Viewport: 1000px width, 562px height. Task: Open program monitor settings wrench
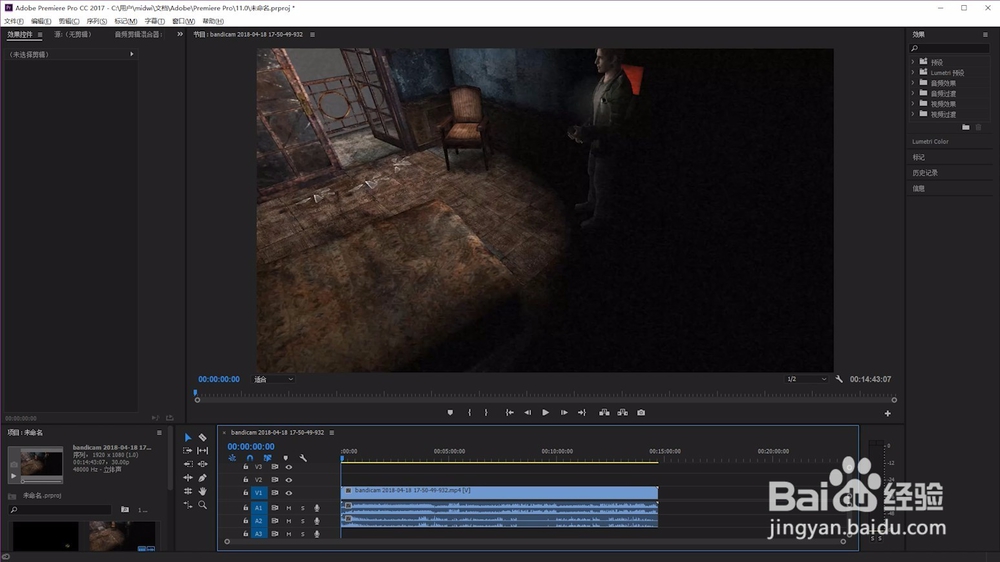(839, 379)
